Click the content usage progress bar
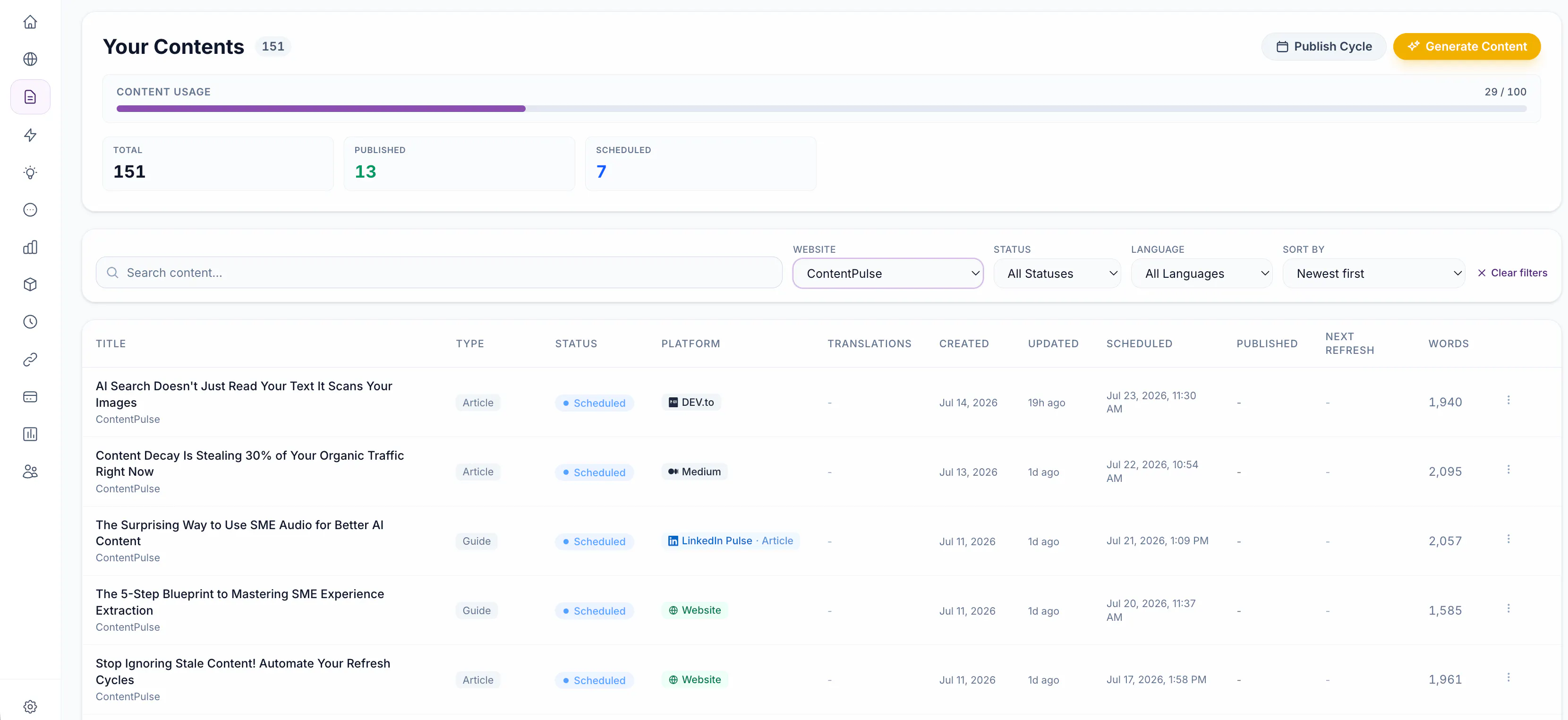Screen dimensions: 1568x720 821,109
